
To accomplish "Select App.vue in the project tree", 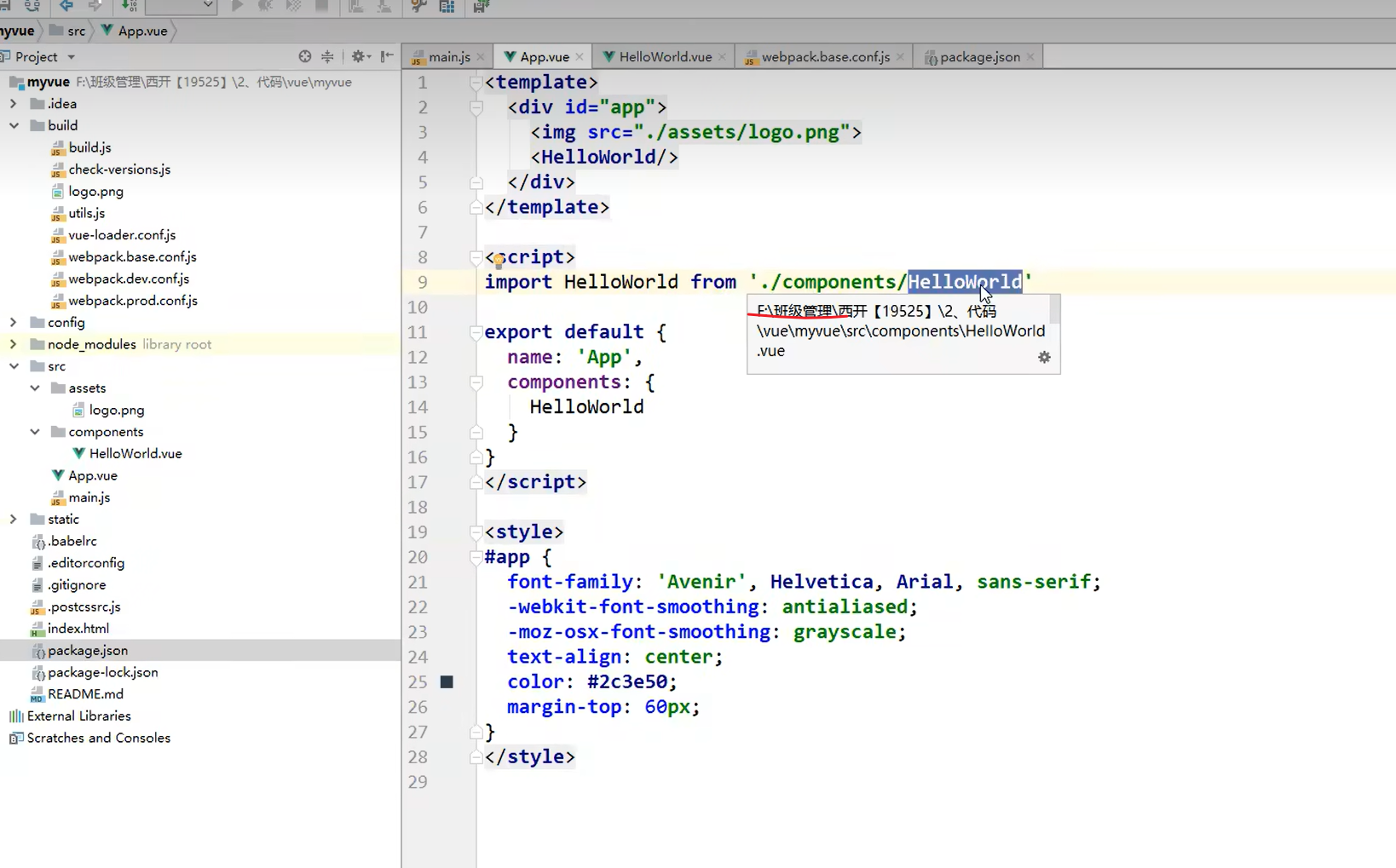I will (x=93, y=475).
